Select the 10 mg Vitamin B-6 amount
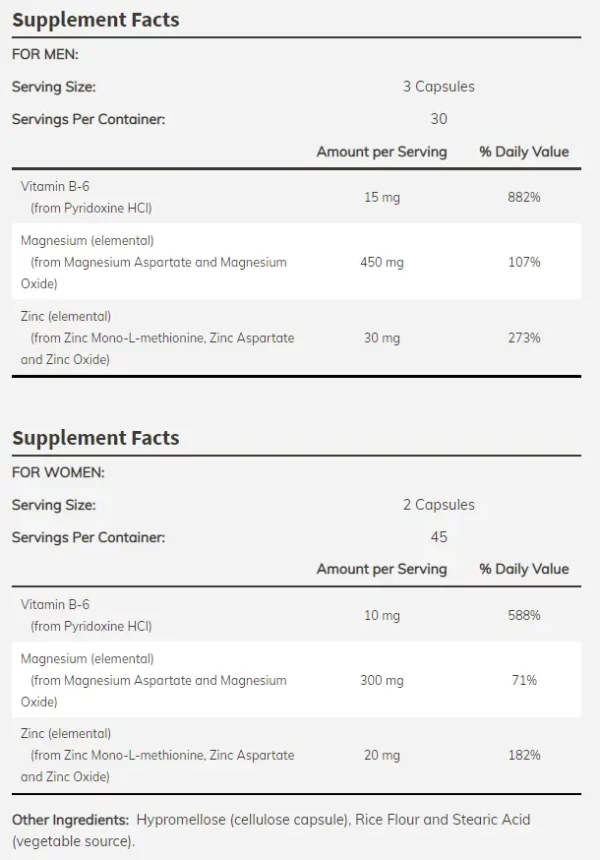Screen dimensions: 600x860 (382, 615)
